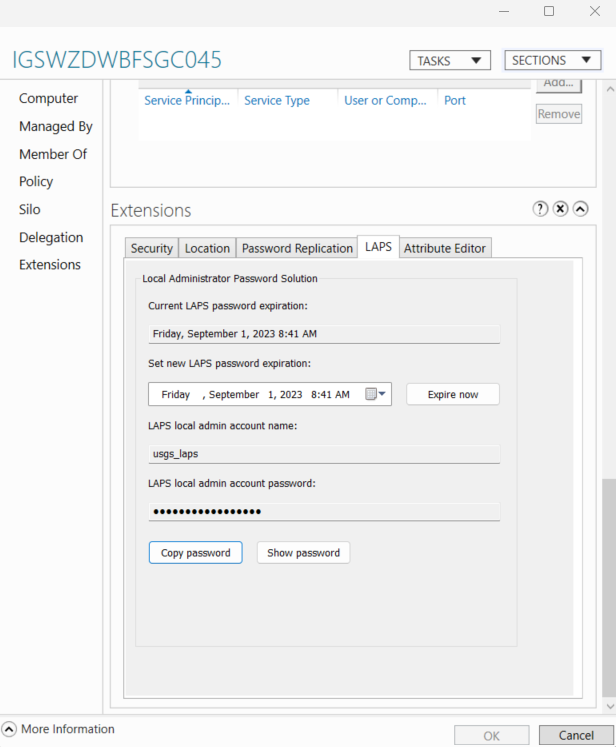Close the Extensions section with X icon
This screenshot has height=747, width=616.
560,209
